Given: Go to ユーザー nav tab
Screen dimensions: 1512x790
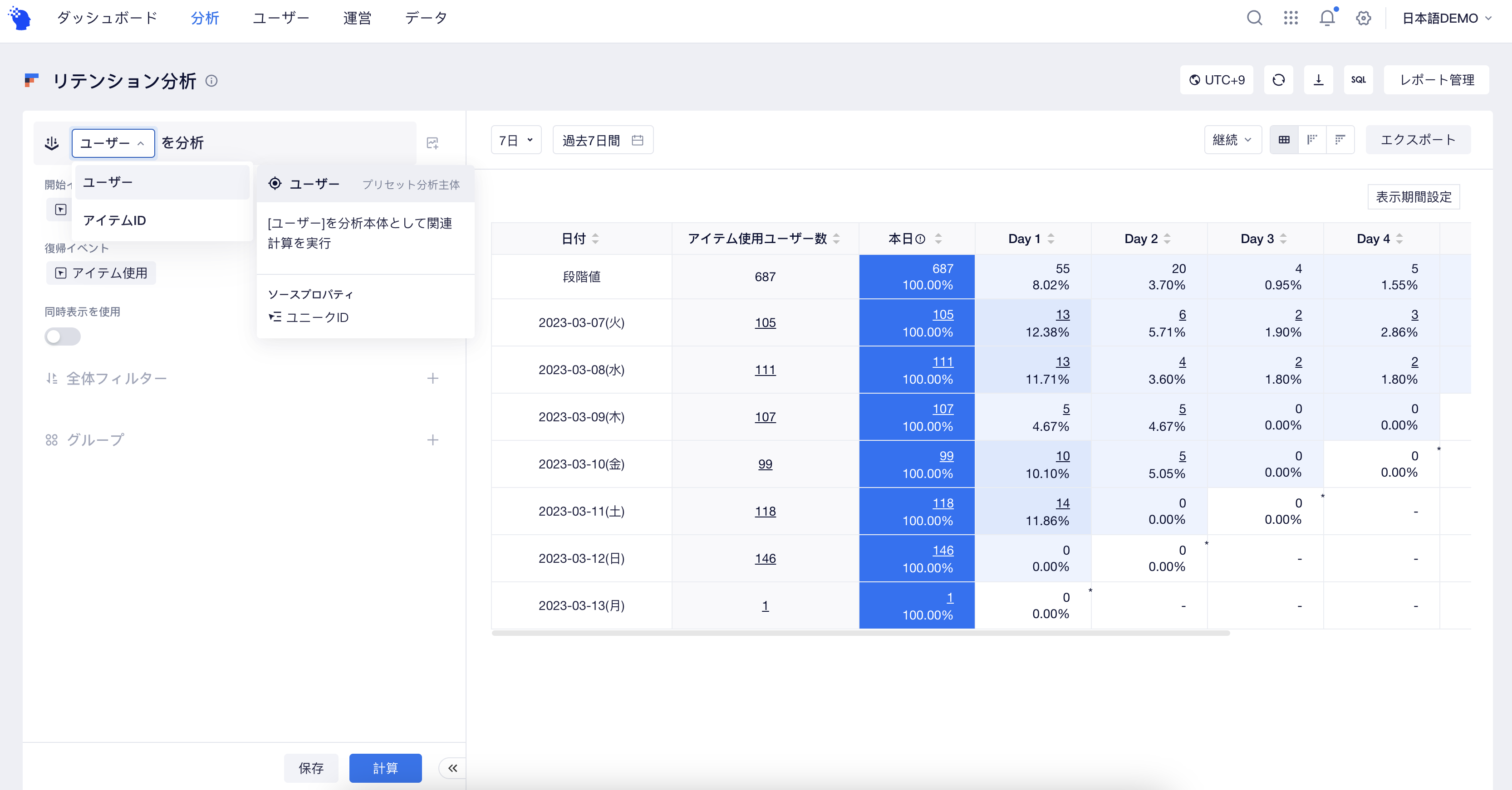Looking at the screenshot, I should pos(281,18).
